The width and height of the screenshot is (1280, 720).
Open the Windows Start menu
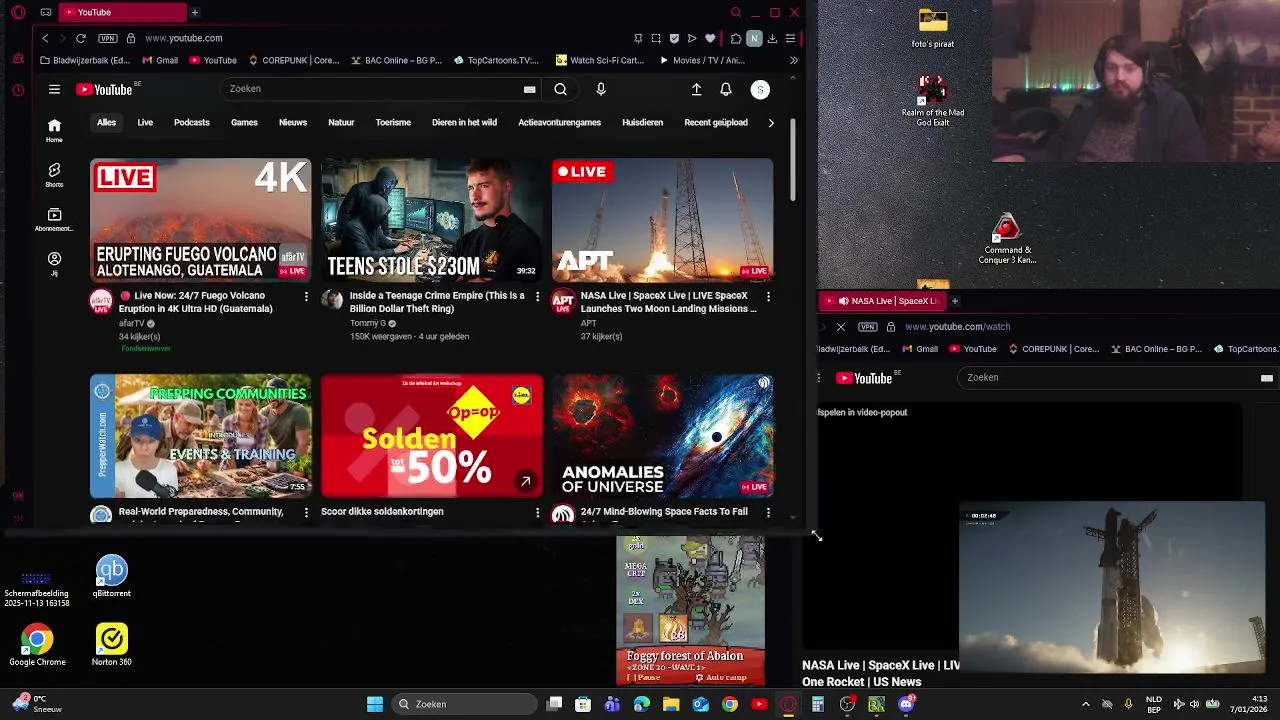375,704
